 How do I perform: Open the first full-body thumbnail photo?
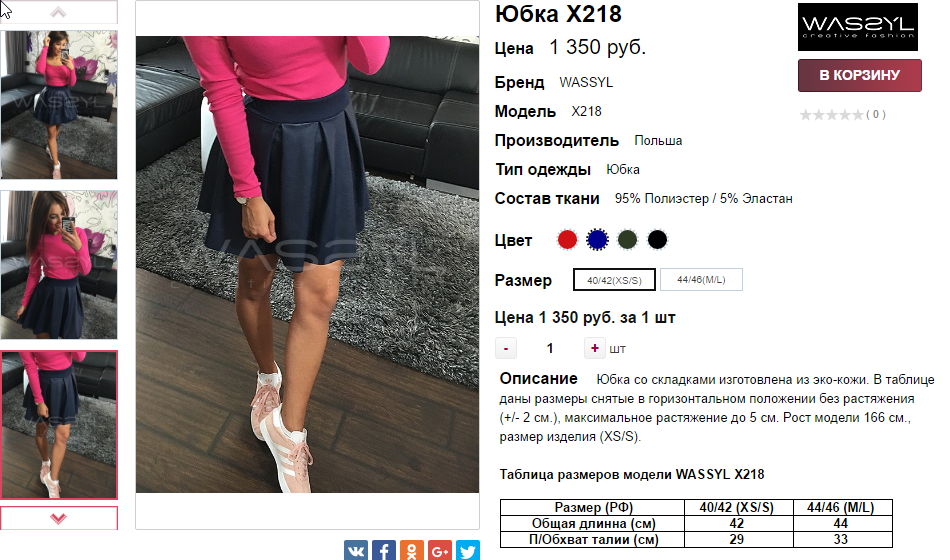(58, 104)
